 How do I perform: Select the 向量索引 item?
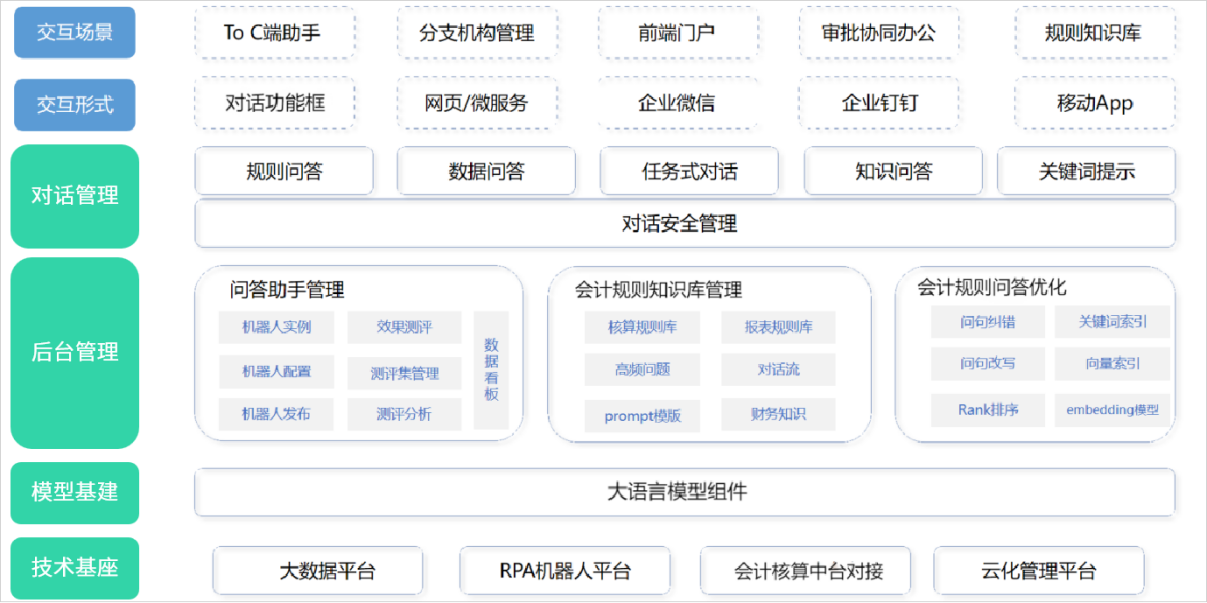coord(1112,363)
